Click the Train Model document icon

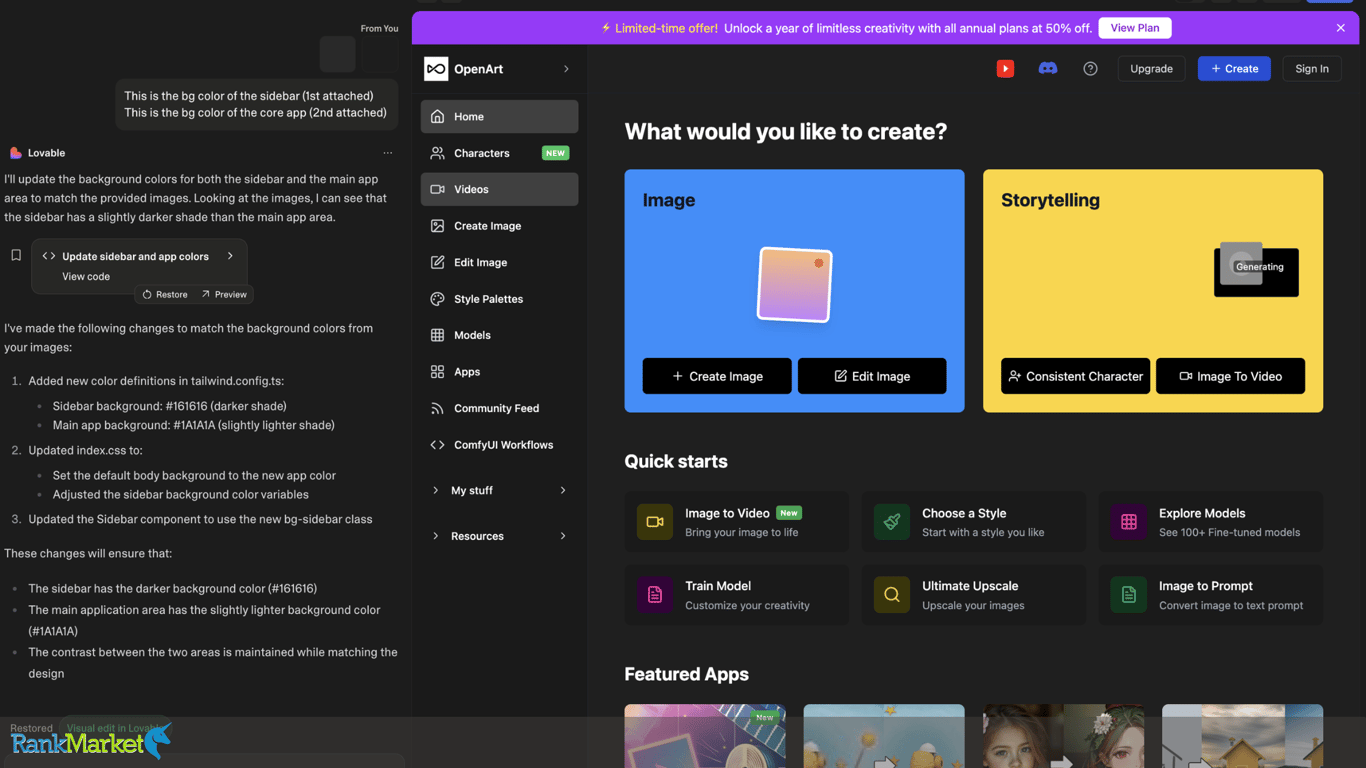point(655,595)
